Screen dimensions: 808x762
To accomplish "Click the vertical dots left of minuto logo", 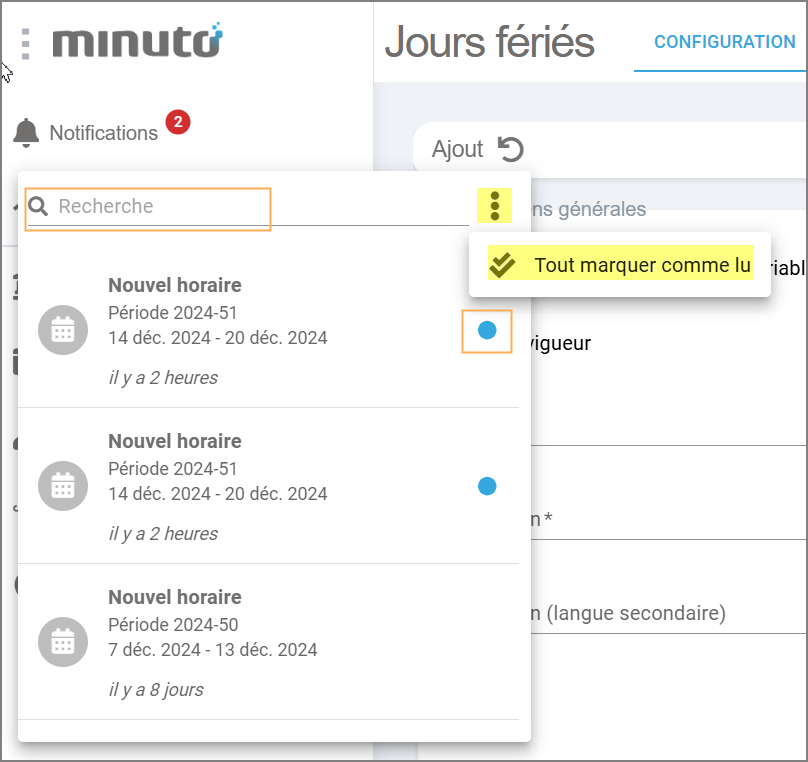I will (x=26, y=44).
